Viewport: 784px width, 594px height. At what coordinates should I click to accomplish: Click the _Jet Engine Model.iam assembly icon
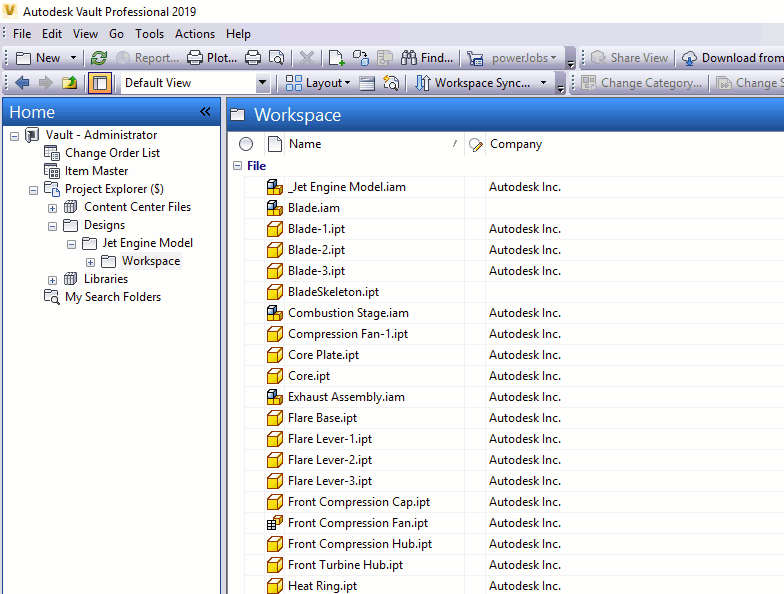[275, 187]
